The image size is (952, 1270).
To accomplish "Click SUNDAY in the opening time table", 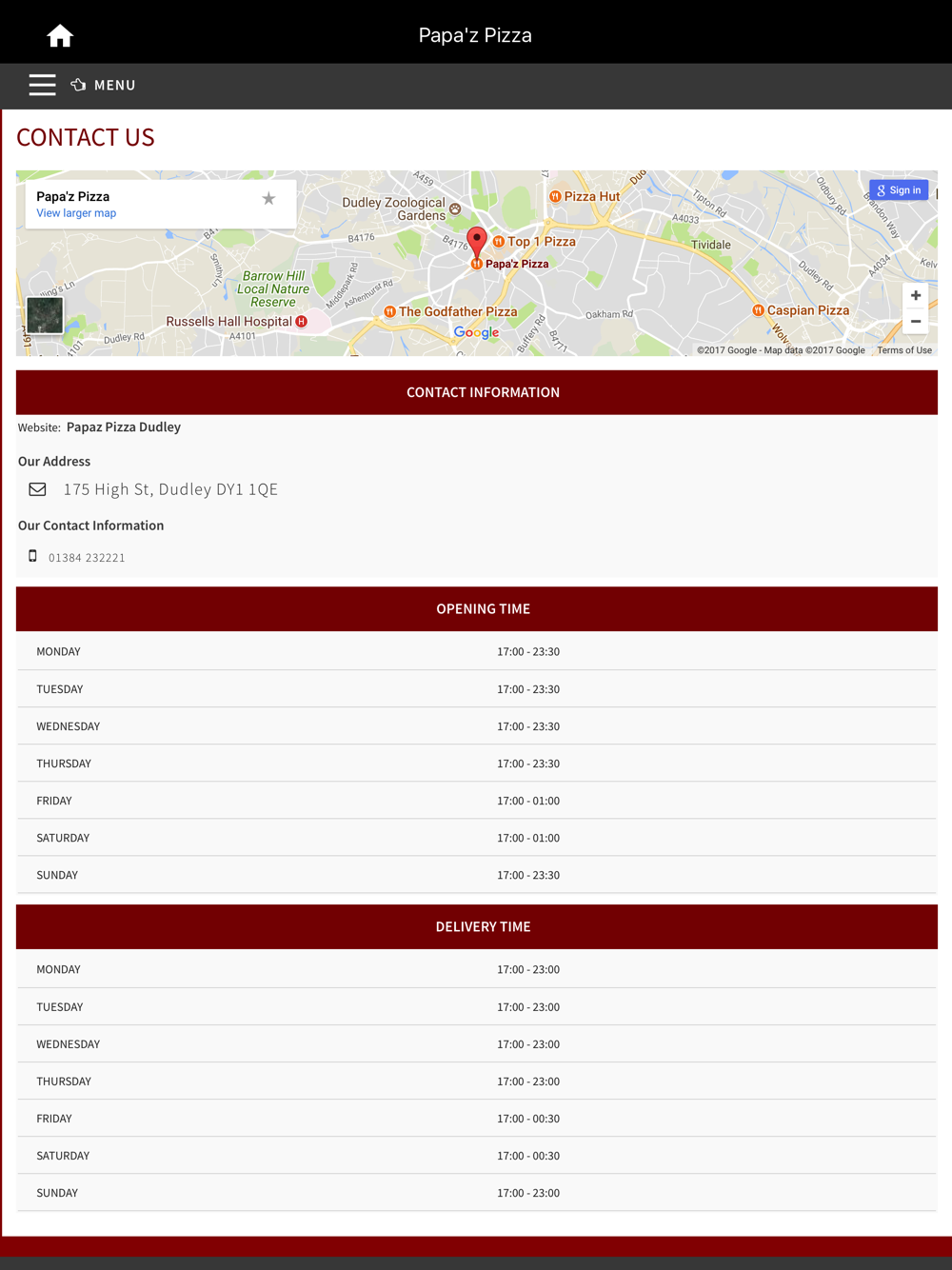I will point(57,875).
